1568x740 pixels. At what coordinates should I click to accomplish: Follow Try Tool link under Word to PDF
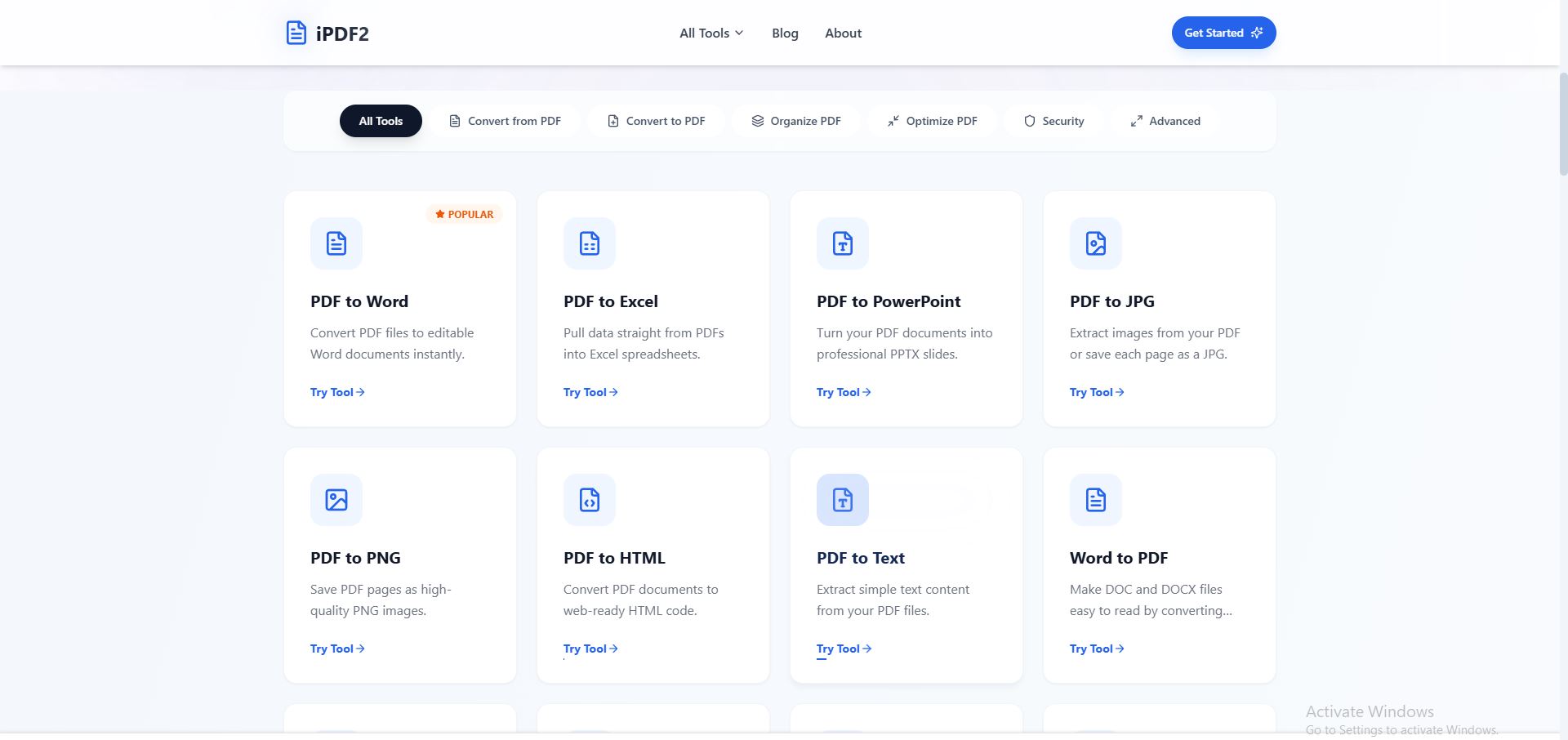[1096, 649]
